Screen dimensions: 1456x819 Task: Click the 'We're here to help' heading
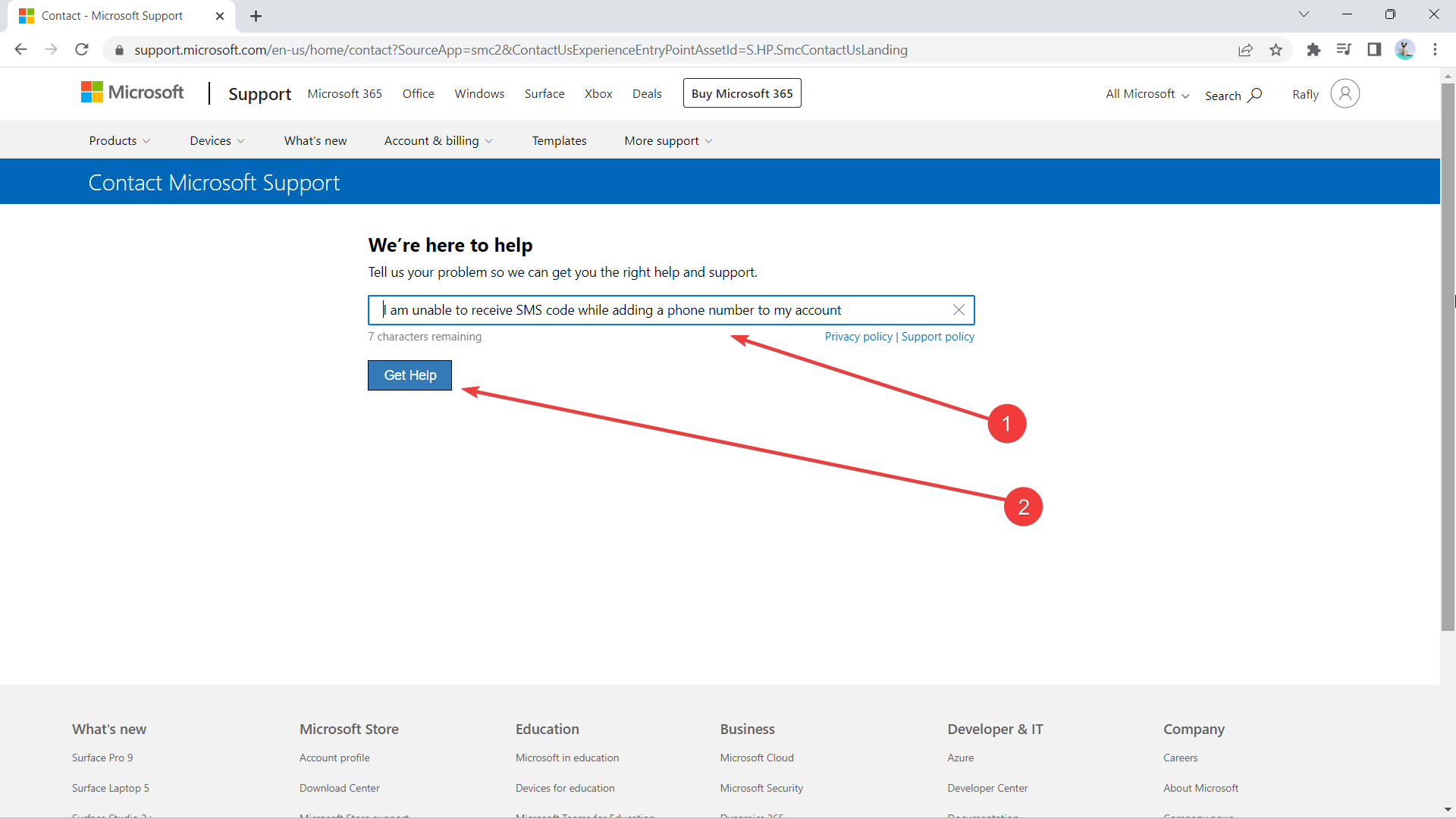click(450, 246)
